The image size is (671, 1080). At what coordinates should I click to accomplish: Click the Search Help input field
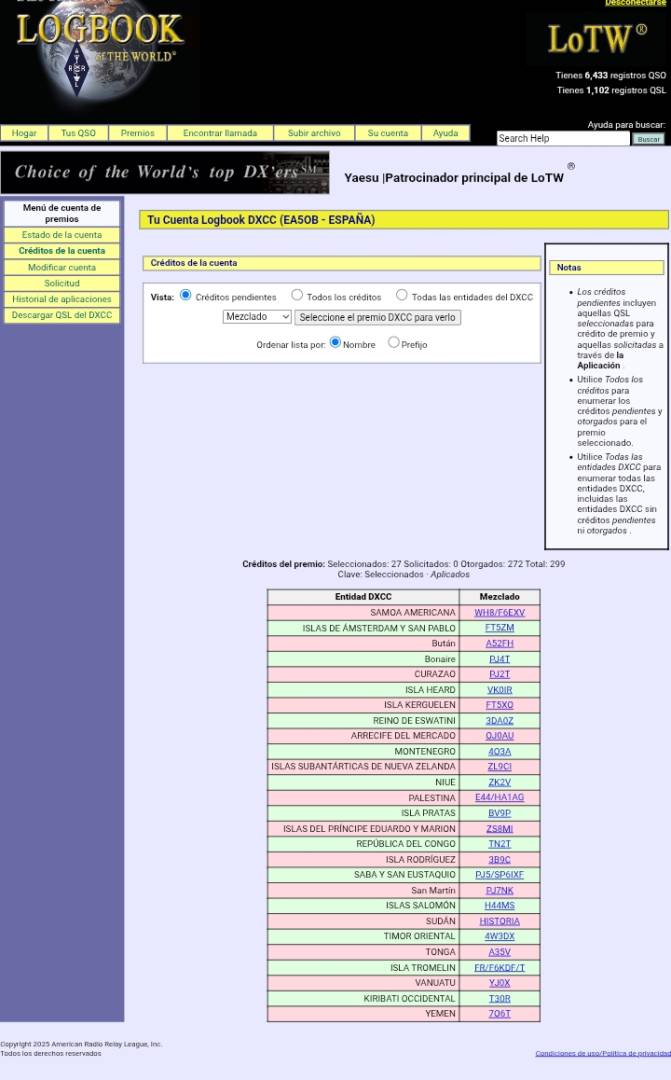[563, 138]
